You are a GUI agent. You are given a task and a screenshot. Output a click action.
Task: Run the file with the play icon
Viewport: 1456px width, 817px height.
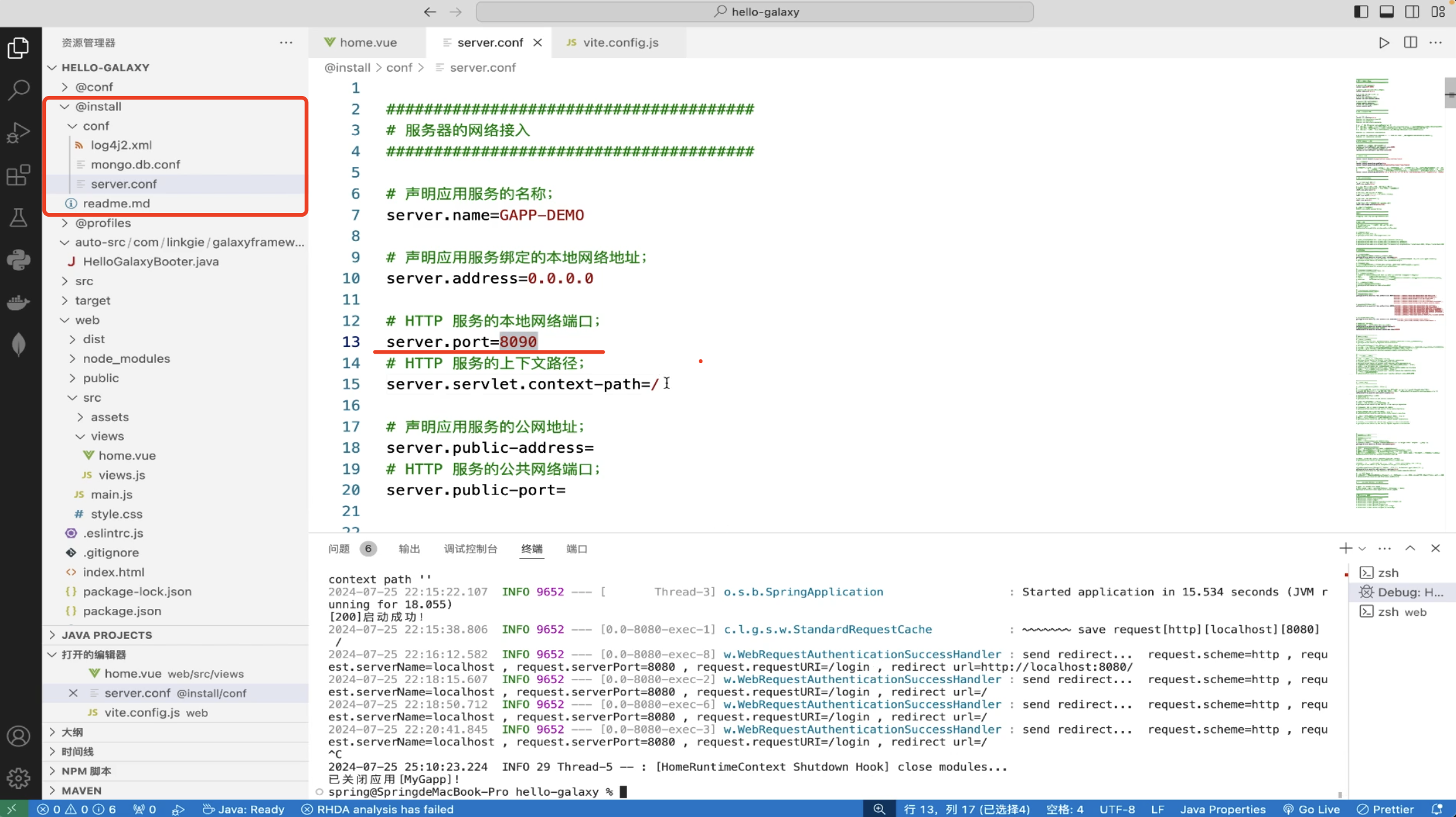click(1384, 42)
